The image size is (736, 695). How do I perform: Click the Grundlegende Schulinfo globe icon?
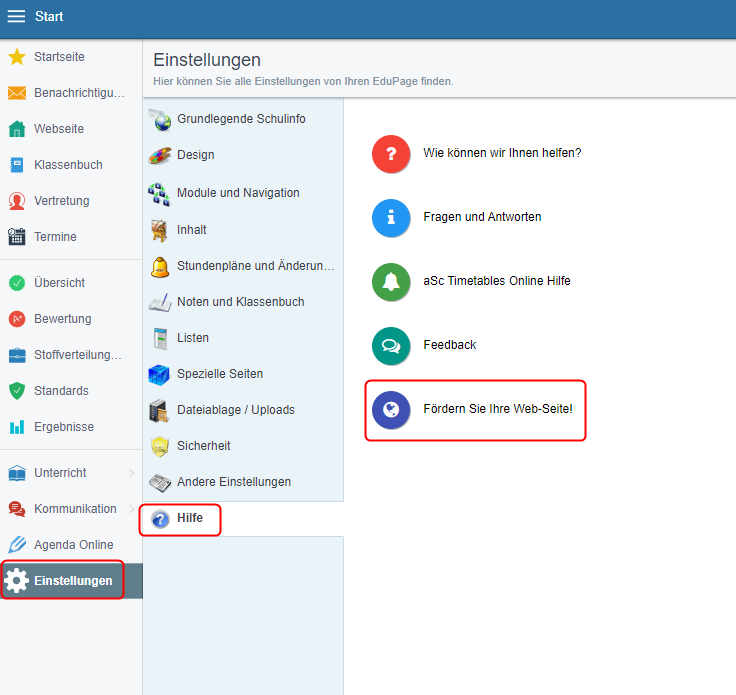[160, 120]
